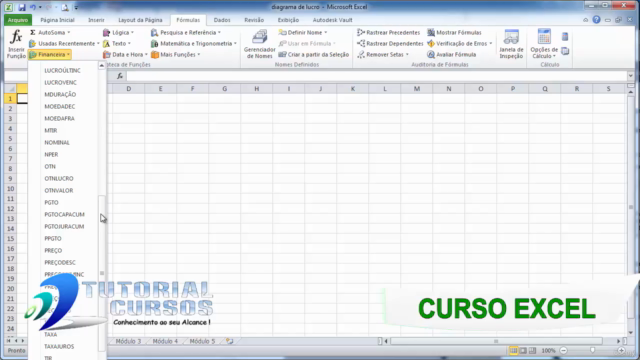Click Avaliar Fórmula
This screenshot has width=640, height=360.
point(451,54)
